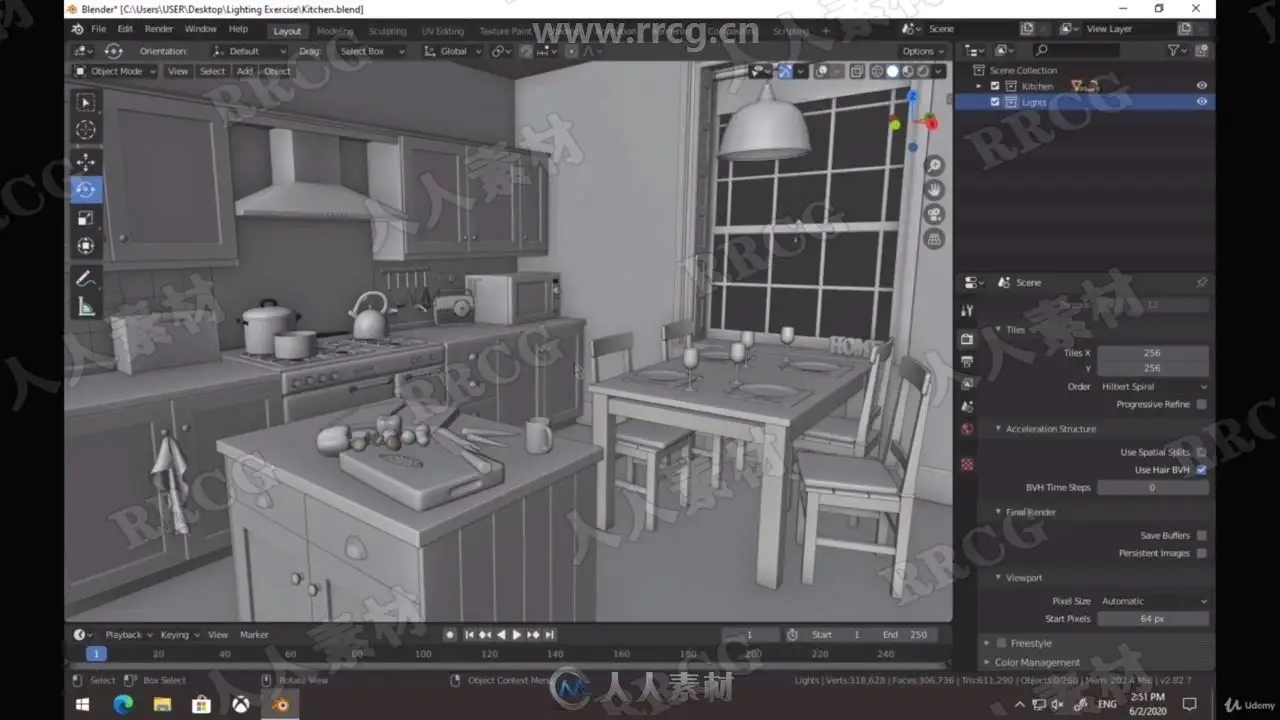Enable Save Buffers checkbox

(1201, 536)
